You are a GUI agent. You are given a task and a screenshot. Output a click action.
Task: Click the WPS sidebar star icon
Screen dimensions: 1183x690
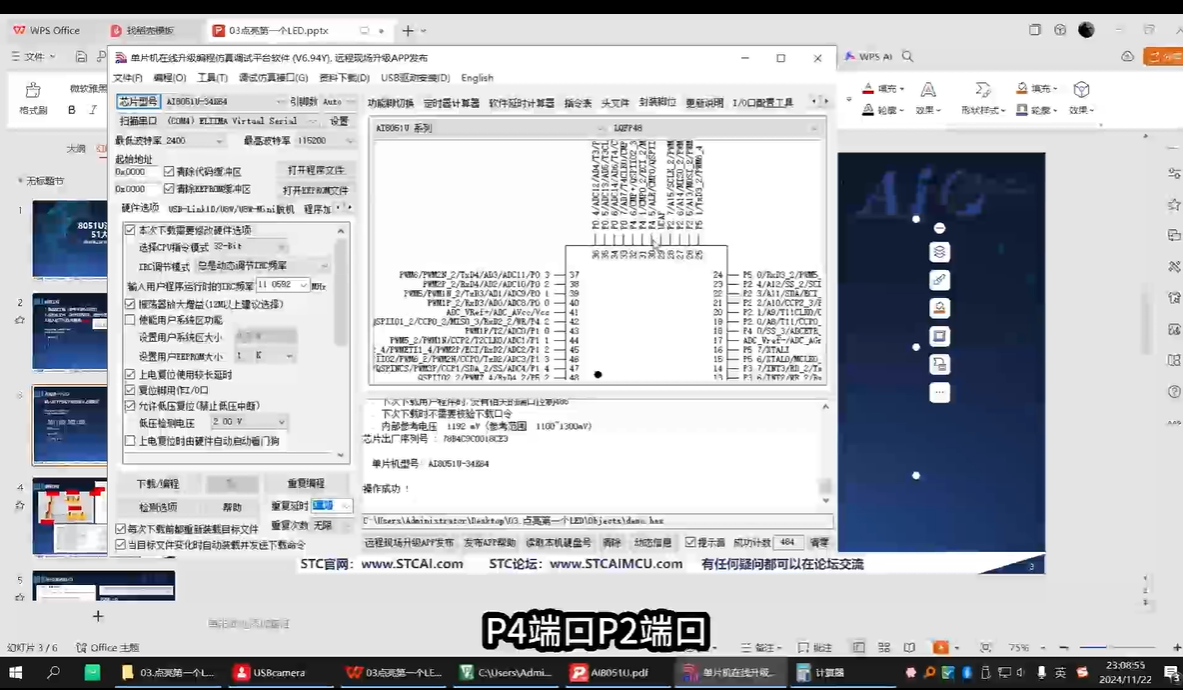click(x=1174, y=204)
